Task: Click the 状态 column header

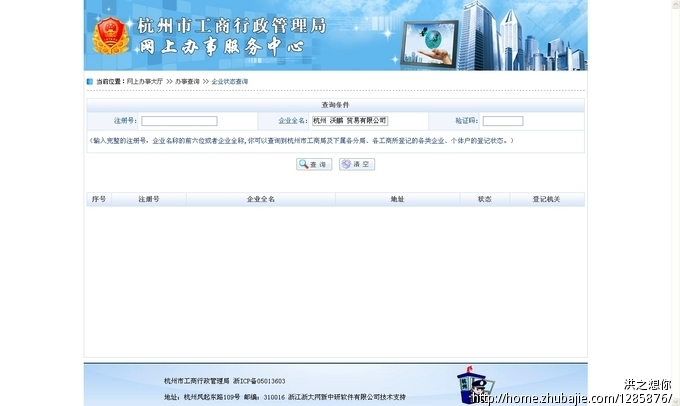Action: click(485, 199)
